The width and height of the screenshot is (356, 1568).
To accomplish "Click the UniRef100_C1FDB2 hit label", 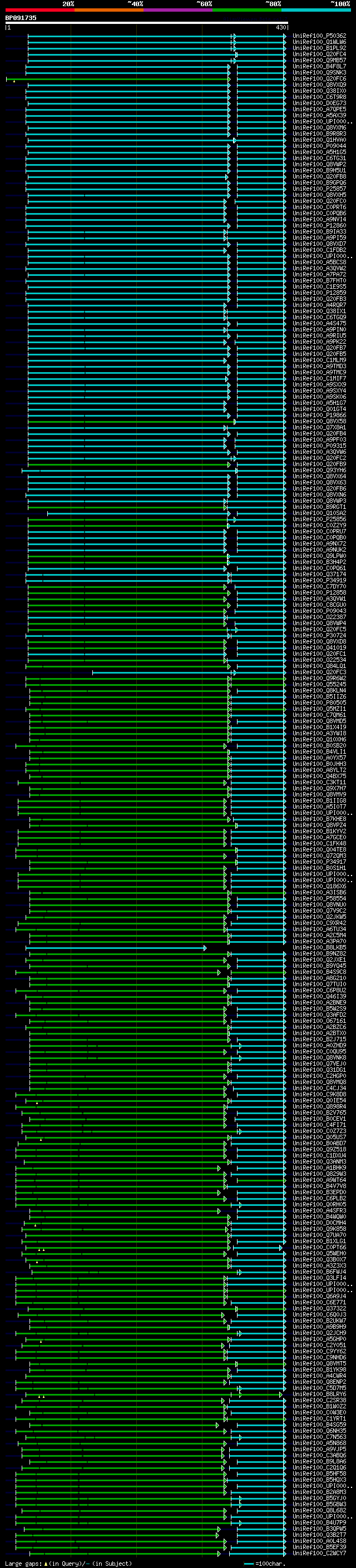I will click(319, 250).
